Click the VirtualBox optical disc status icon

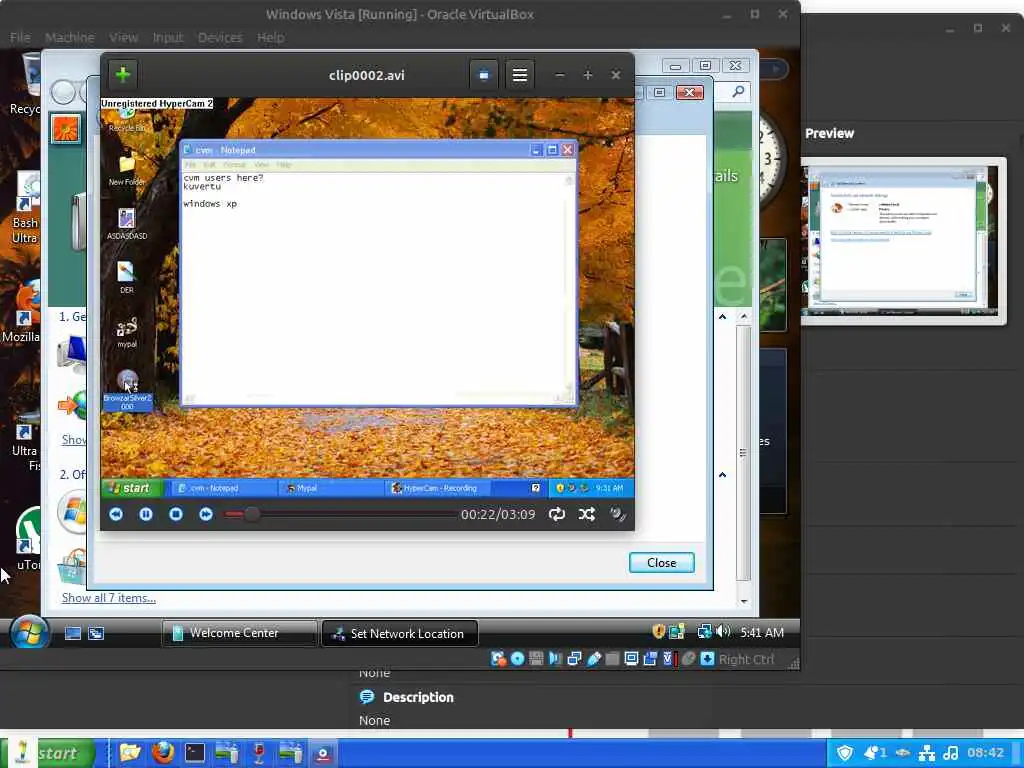point(517,659)
